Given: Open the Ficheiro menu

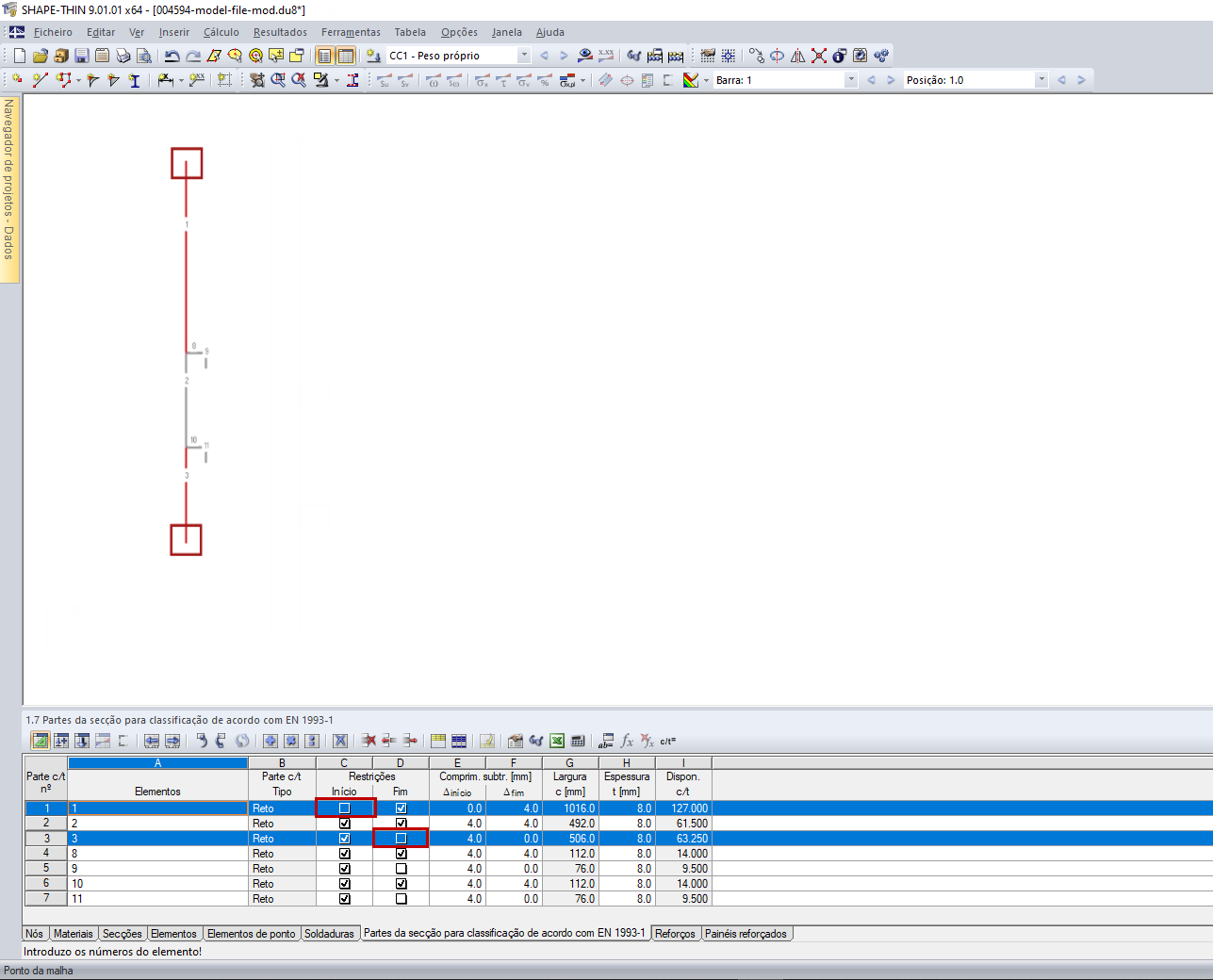Looking at the screenshot, I should [53, 32].
